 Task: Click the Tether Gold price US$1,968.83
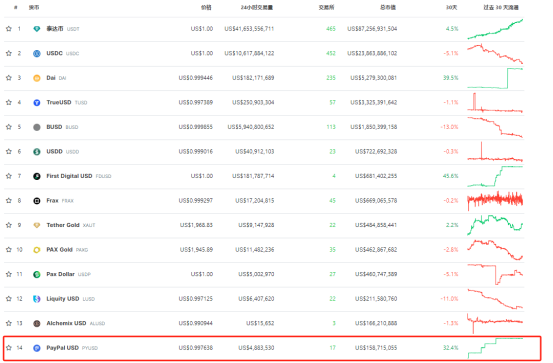click(196, 225)
